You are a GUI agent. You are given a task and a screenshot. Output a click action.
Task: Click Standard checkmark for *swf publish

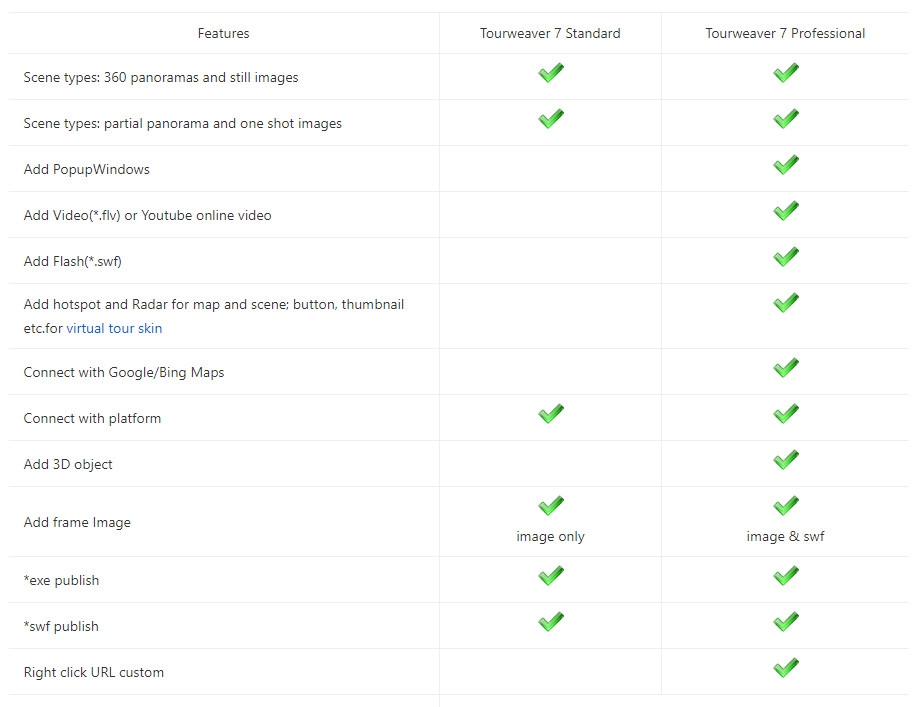click(551, 622)
